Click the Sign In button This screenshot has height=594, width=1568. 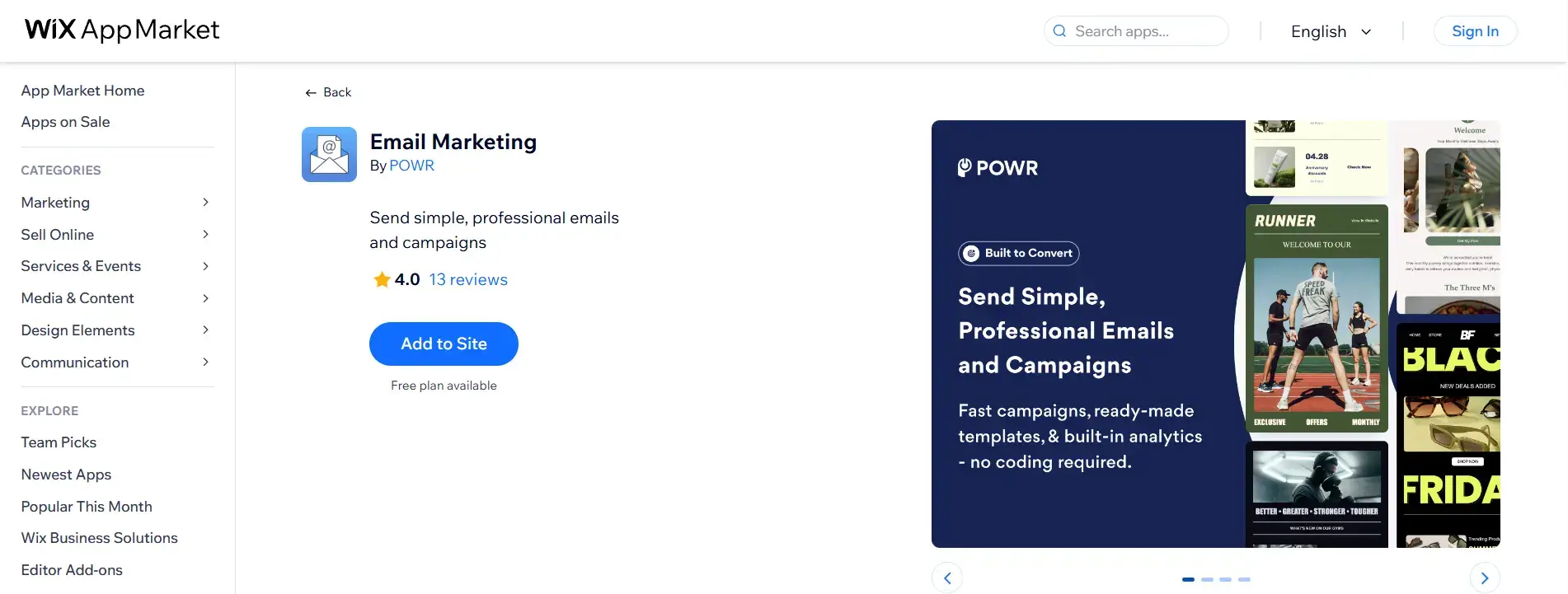[1475, 31]
